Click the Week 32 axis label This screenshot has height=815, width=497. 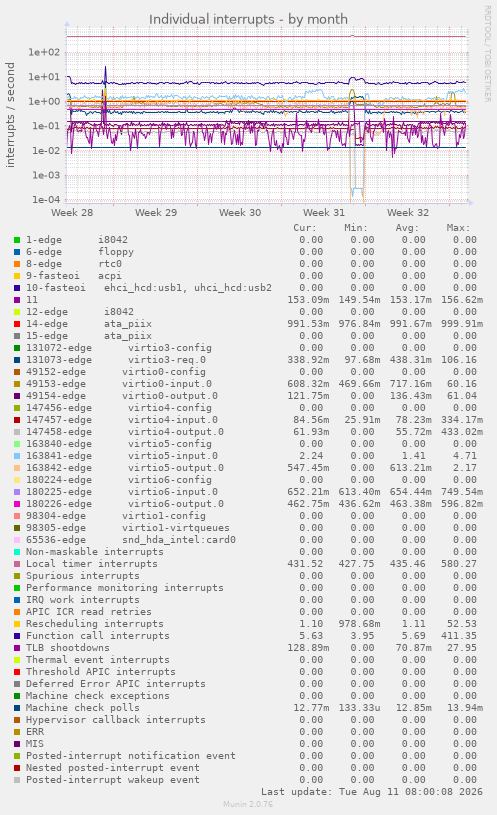coord(408,213)
